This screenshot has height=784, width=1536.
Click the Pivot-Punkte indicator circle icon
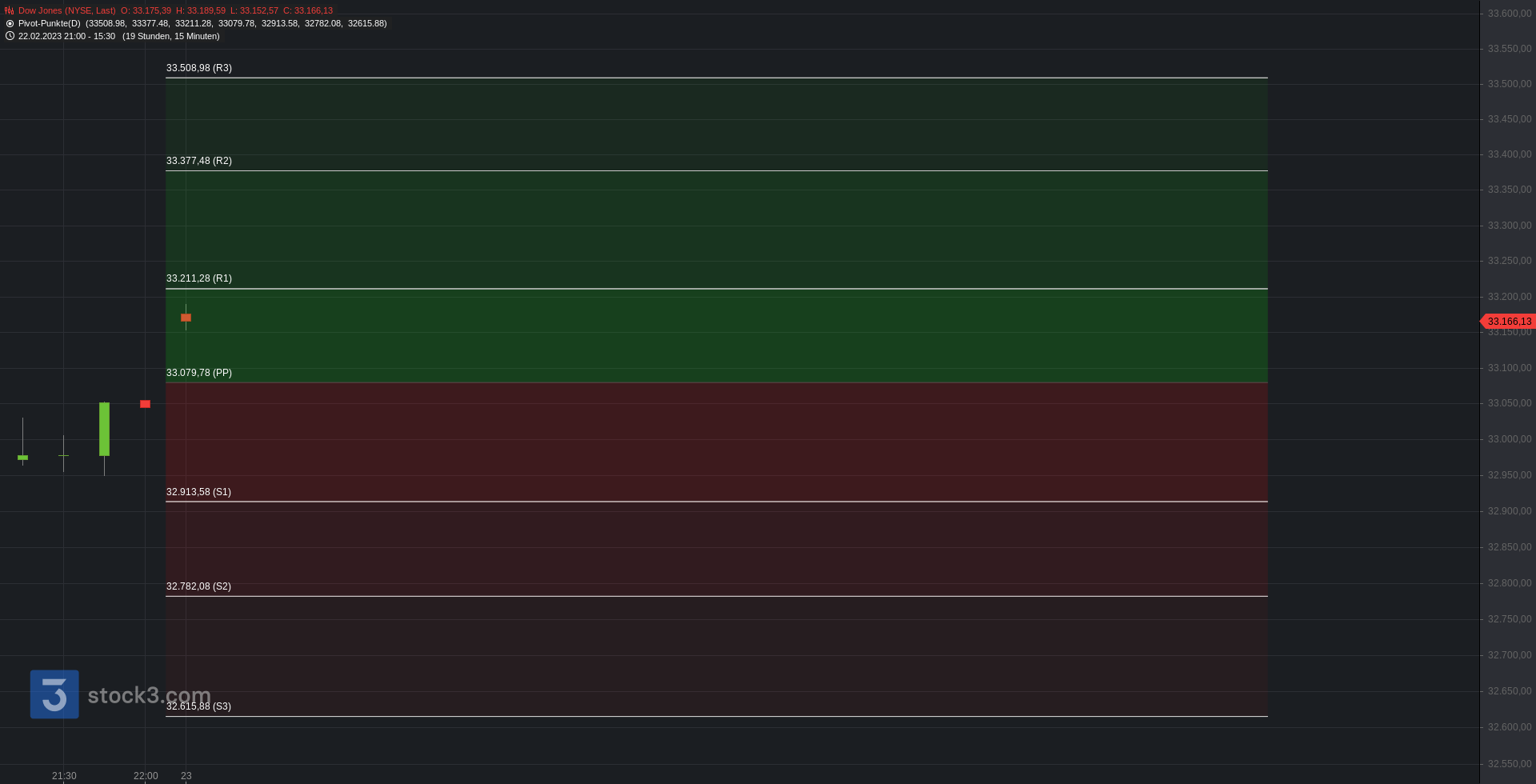(x=10, y=23)
